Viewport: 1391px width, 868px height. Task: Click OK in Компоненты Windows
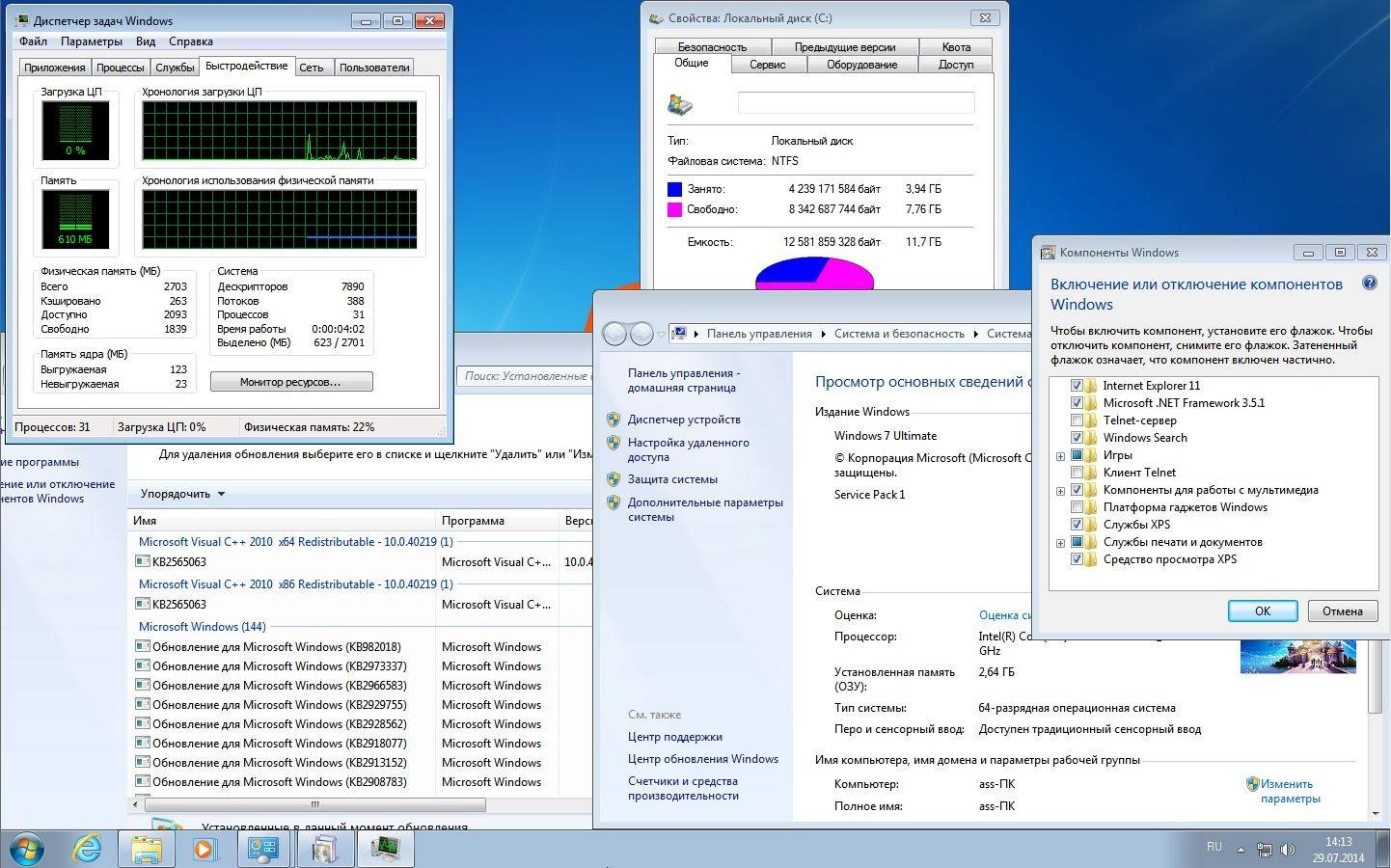(1263, 610)
